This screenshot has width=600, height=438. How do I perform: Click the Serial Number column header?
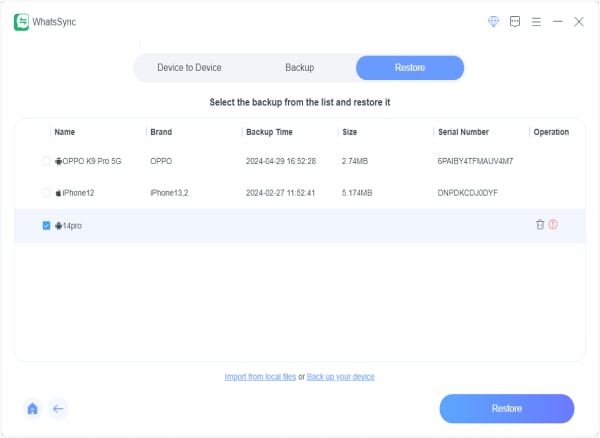(x=463, y=132)
